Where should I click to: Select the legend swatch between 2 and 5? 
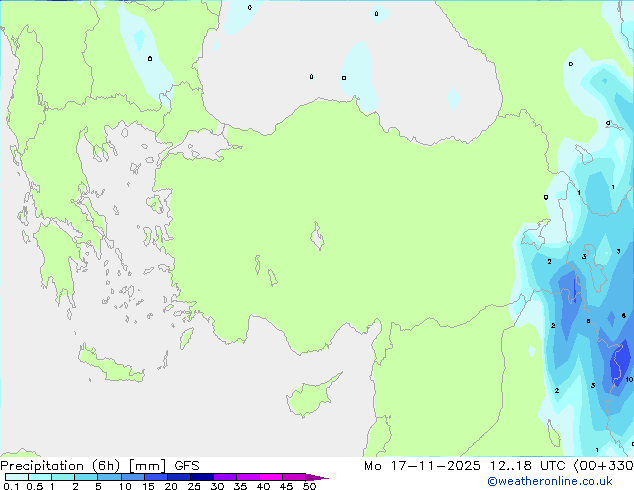[x=86, y=477]
